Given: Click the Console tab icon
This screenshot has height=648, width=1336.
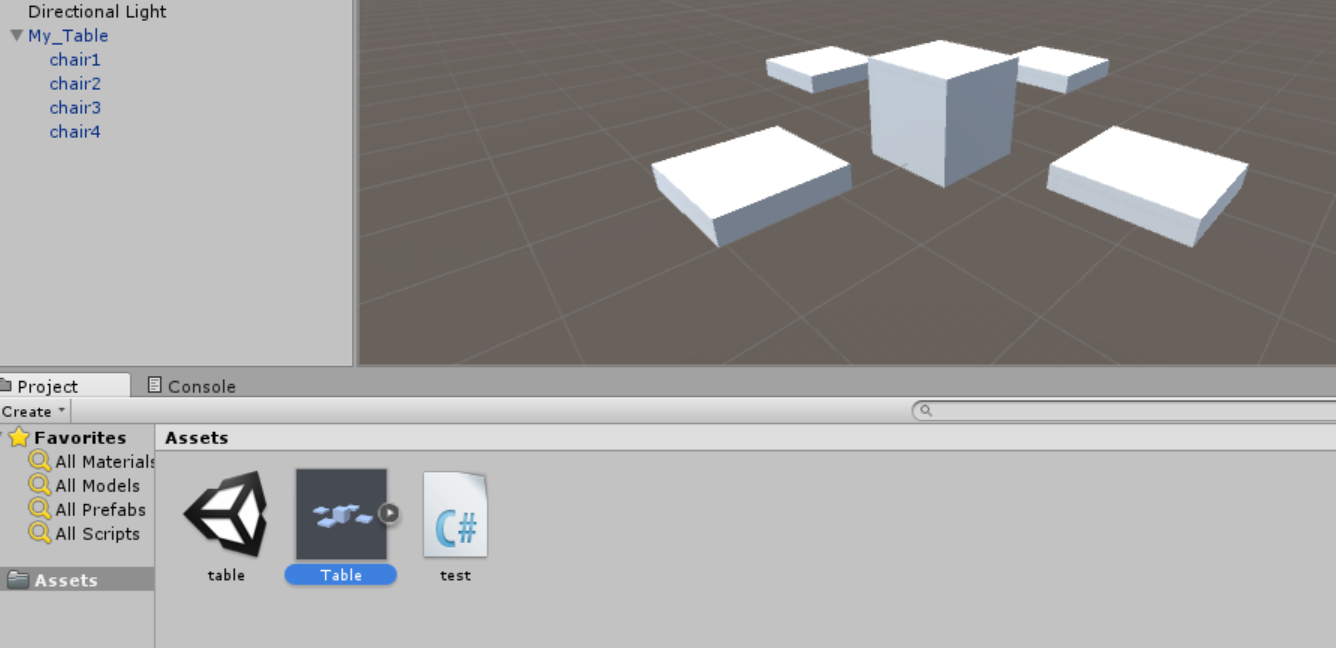Looking at the screenshot, I should click(x=154, y=385).
